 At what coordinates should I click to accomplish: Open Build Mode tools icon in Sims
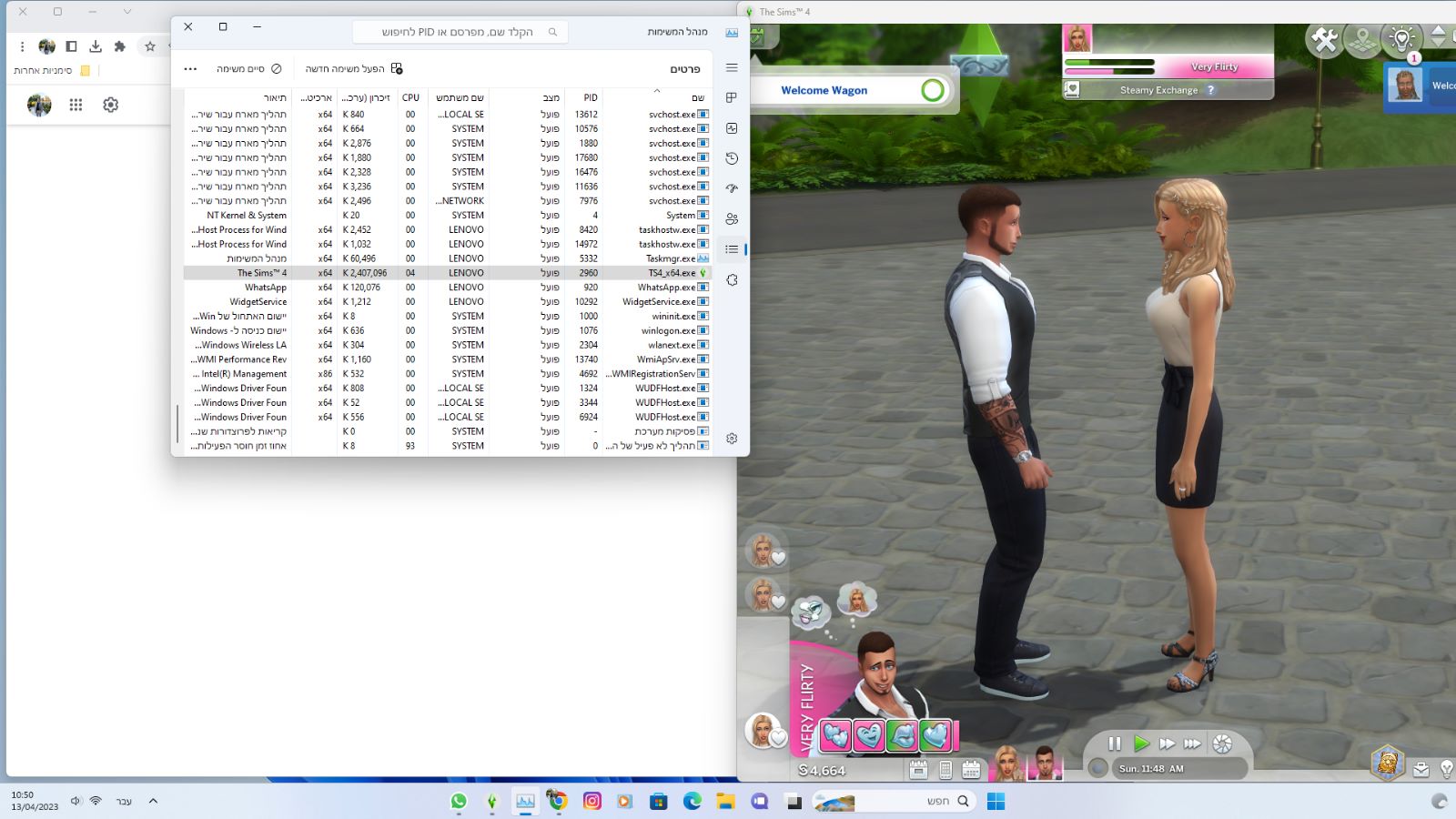(1325, 40)
